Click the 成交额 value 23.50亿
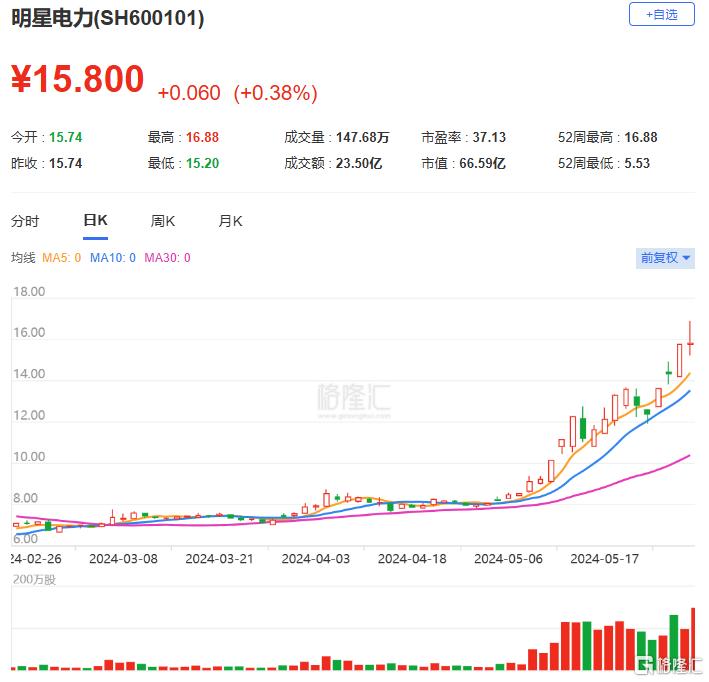This screenshot has height=682, width=709. click(x=359, y=163)
